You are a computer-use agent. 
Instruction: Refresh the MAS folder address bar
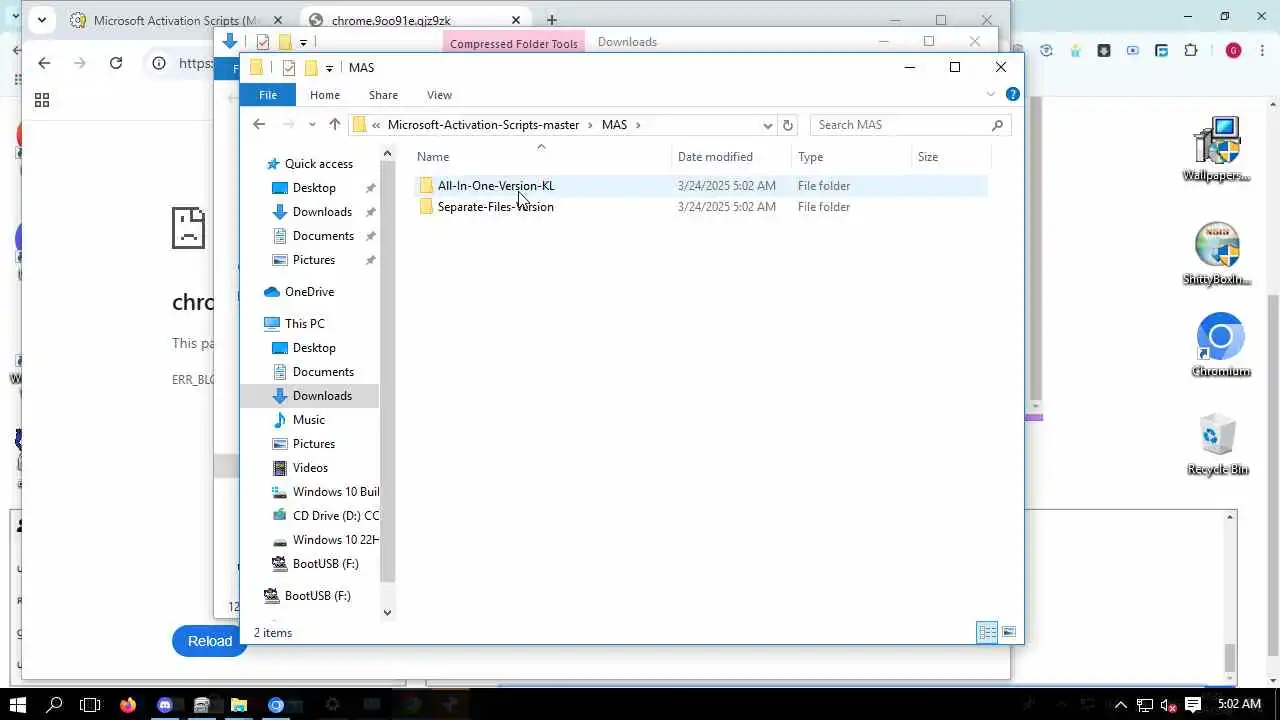point(788,125)
